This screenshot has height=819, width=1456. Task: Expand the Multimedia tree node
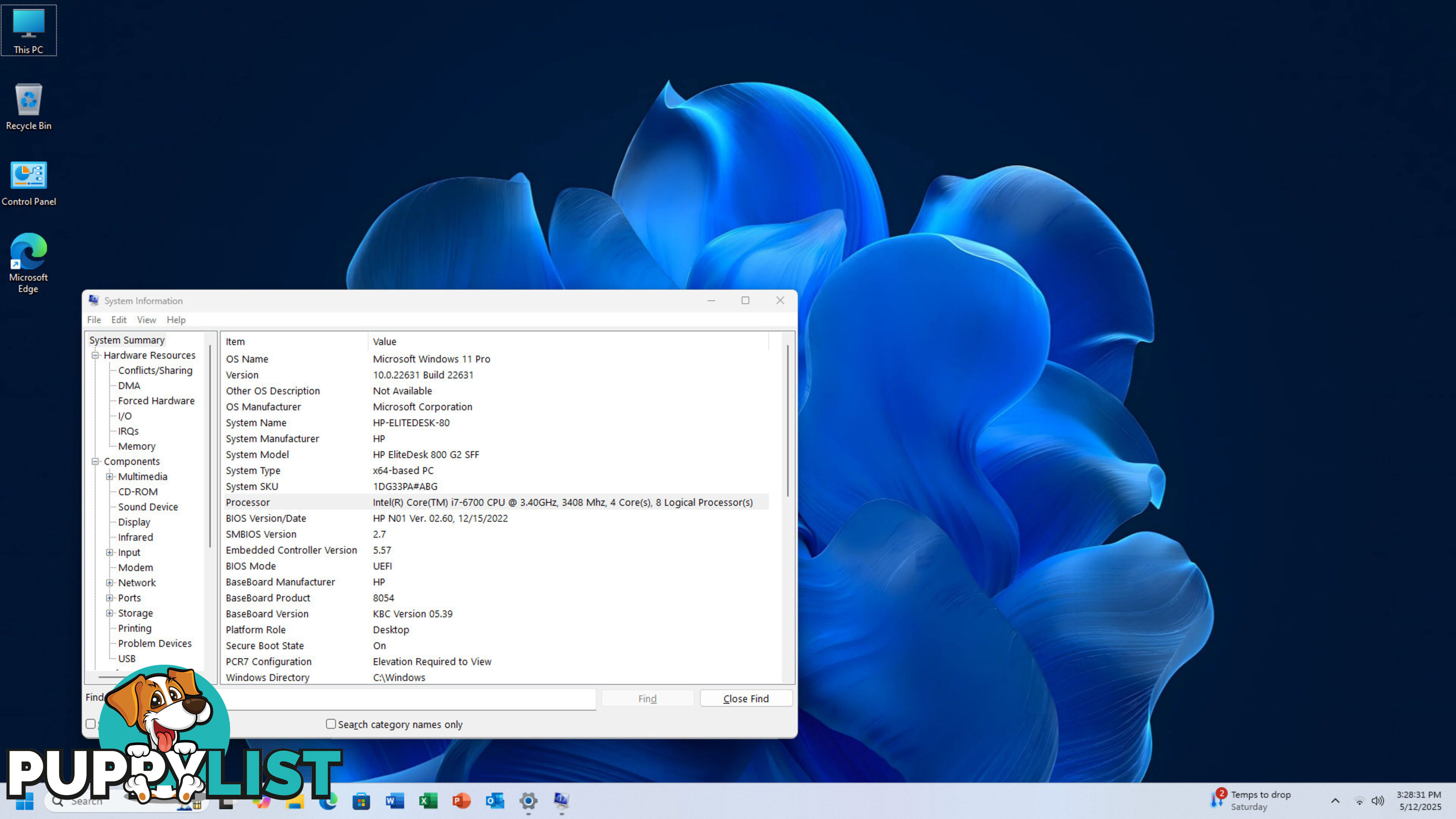click(x=110, y=477)
